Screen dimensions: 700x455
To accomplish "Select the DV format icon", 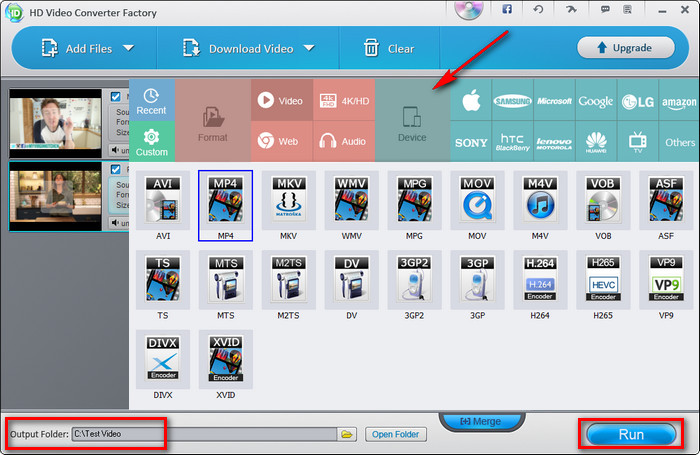I will (x=351, y=280).
